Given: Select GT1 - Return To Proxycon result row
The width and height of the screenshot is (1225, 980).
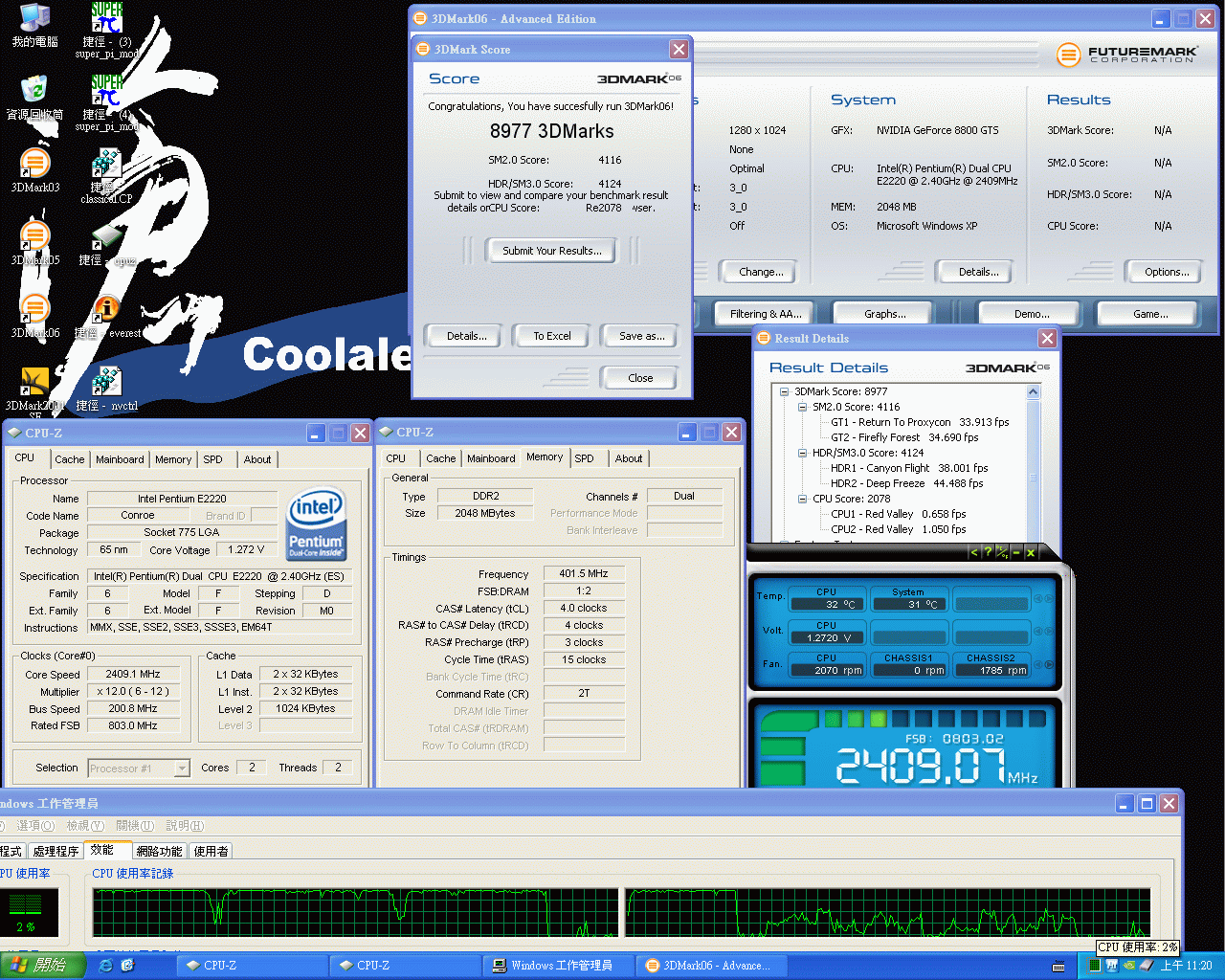Looking at the screenshot, I should pyautogui.click(x=920, y=422).
